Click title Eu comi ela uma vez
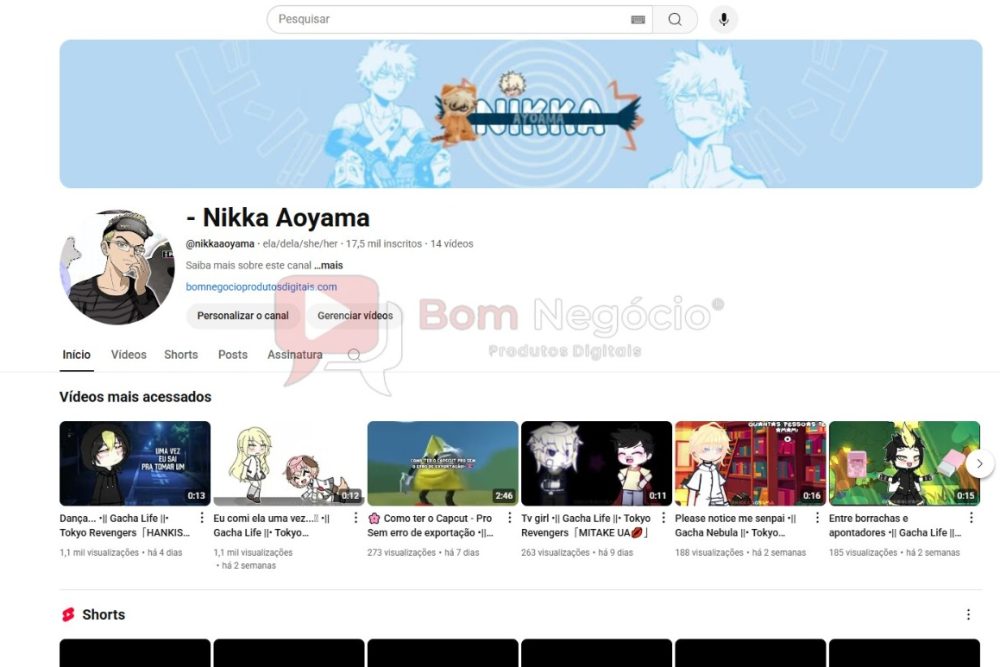Screen dimensions: 1000x667 point(272,525)
